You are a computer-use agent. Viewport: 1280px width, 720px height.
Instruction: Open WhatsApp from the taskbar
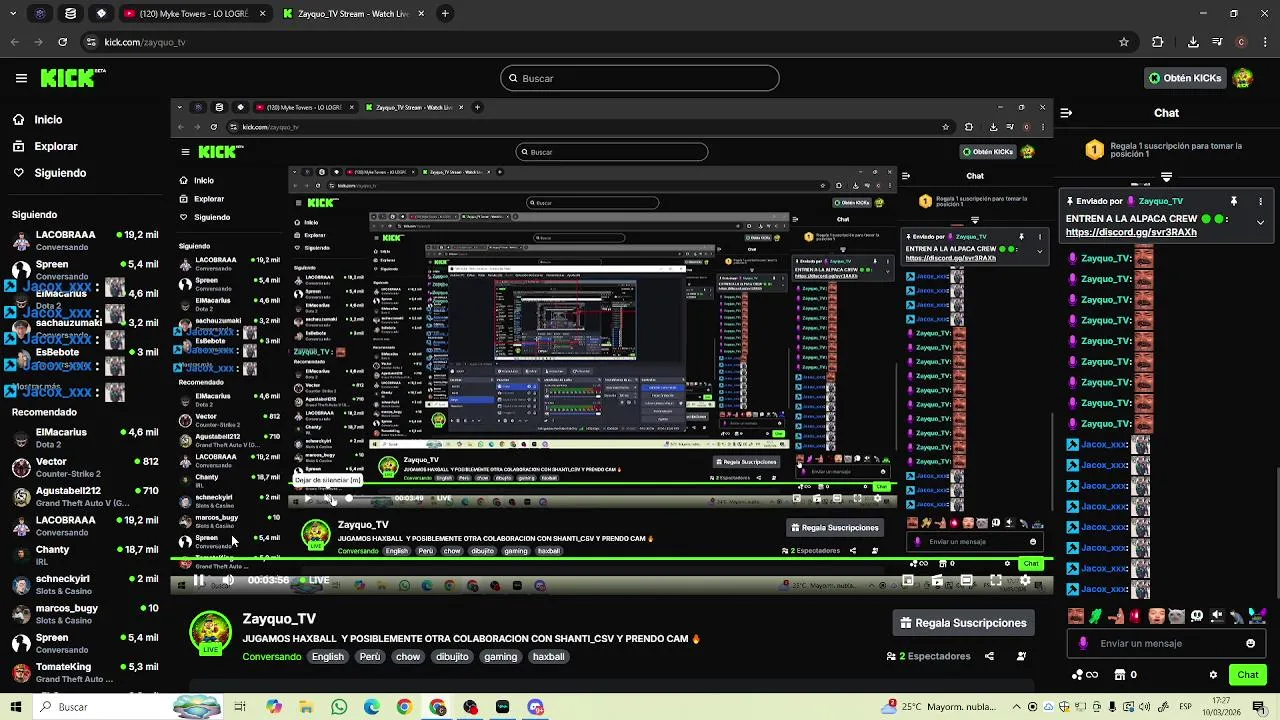339,707
